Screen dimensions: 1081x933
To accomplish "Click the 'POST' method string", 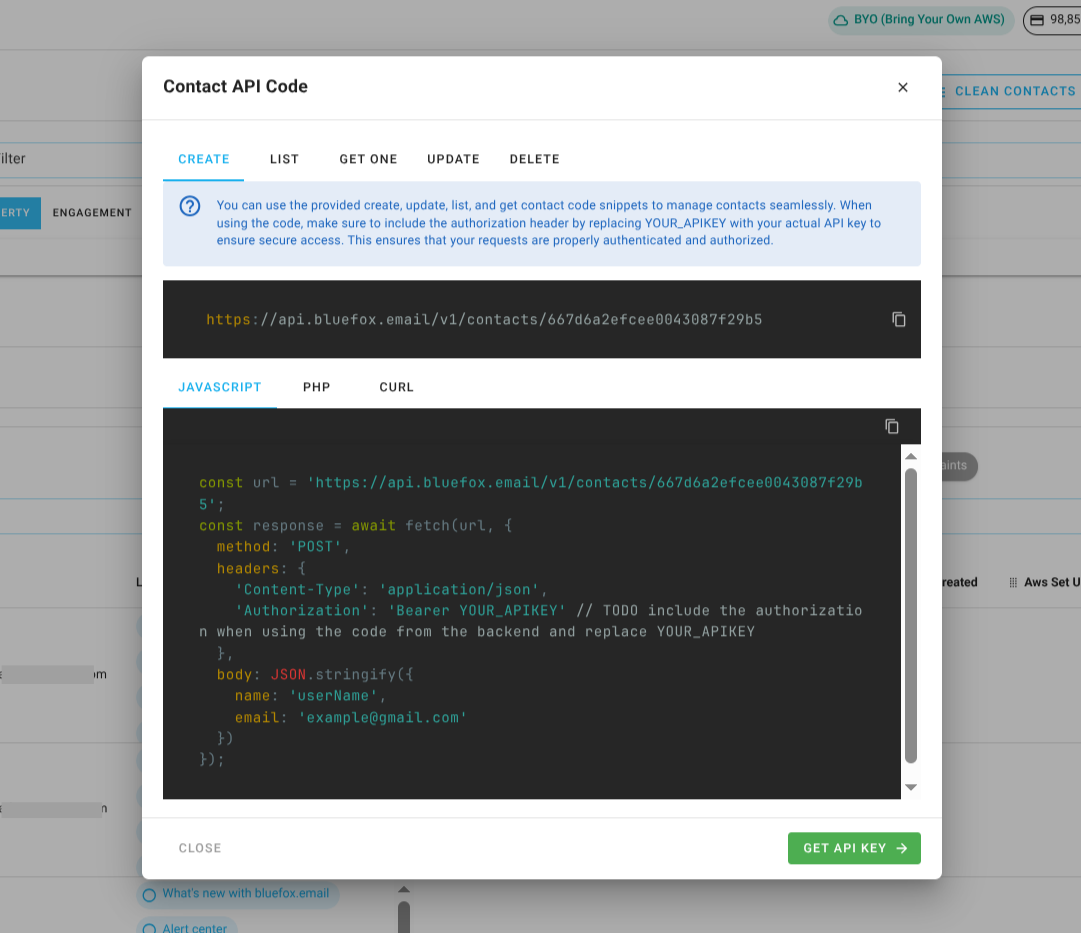I will (x=315, y=547).
